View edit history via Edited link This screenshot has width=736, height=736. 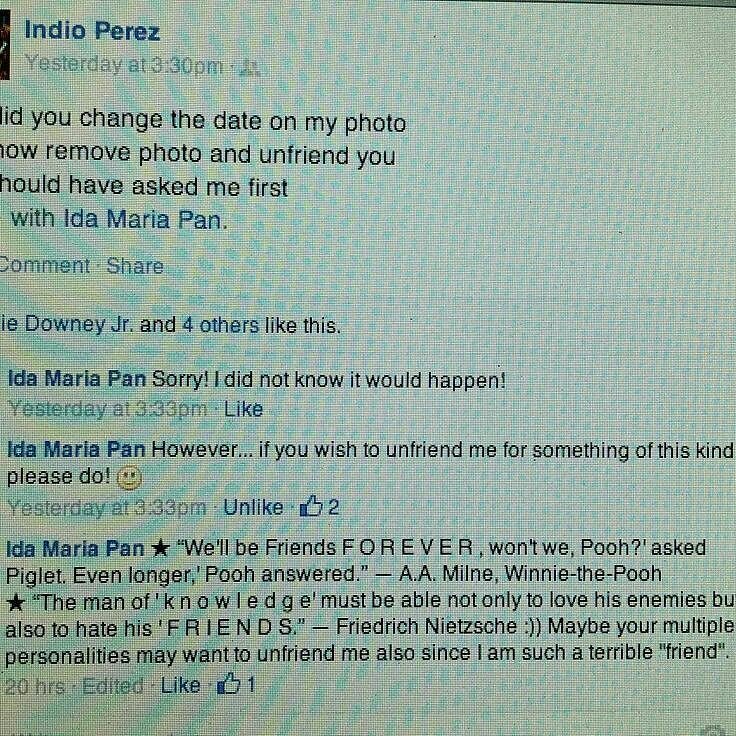pyautogui.click(x=113, y=686)
